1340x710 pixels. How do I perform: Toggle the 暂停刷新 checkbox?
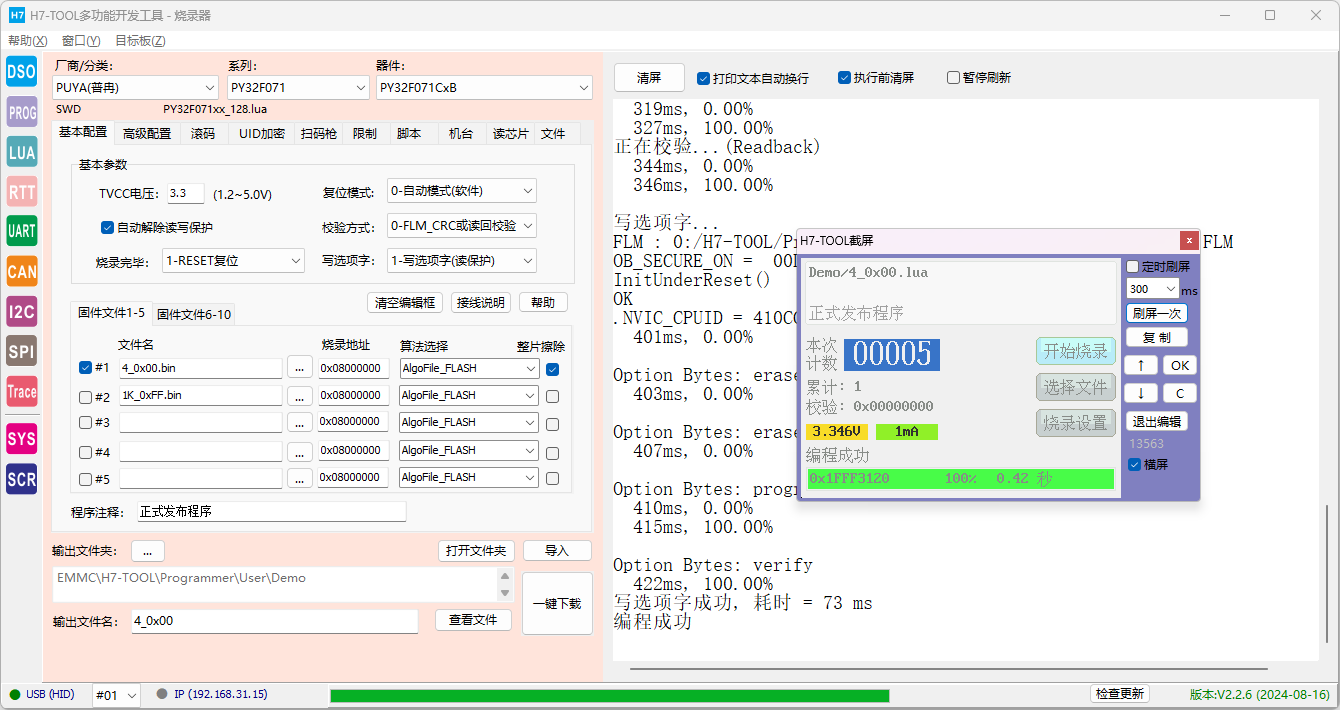click(953, 78)
